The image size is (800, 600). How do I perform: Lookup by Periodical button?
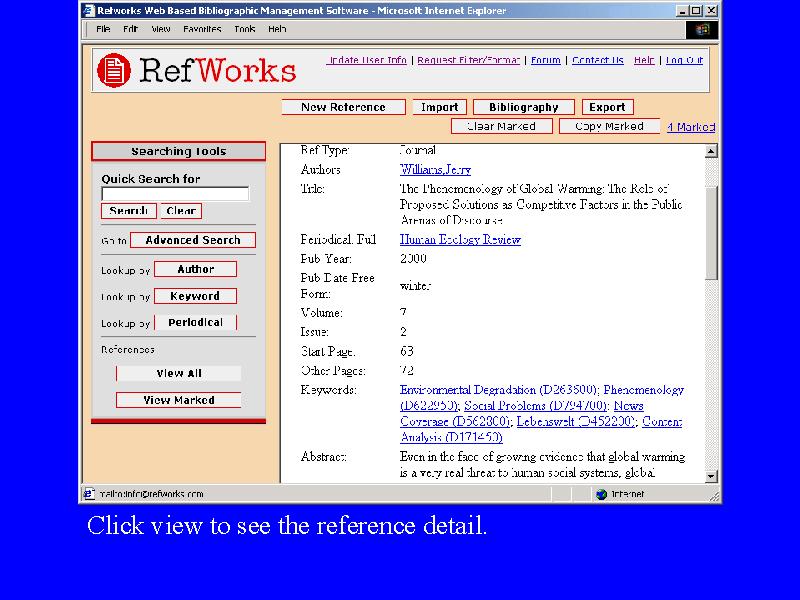[195, 322]
